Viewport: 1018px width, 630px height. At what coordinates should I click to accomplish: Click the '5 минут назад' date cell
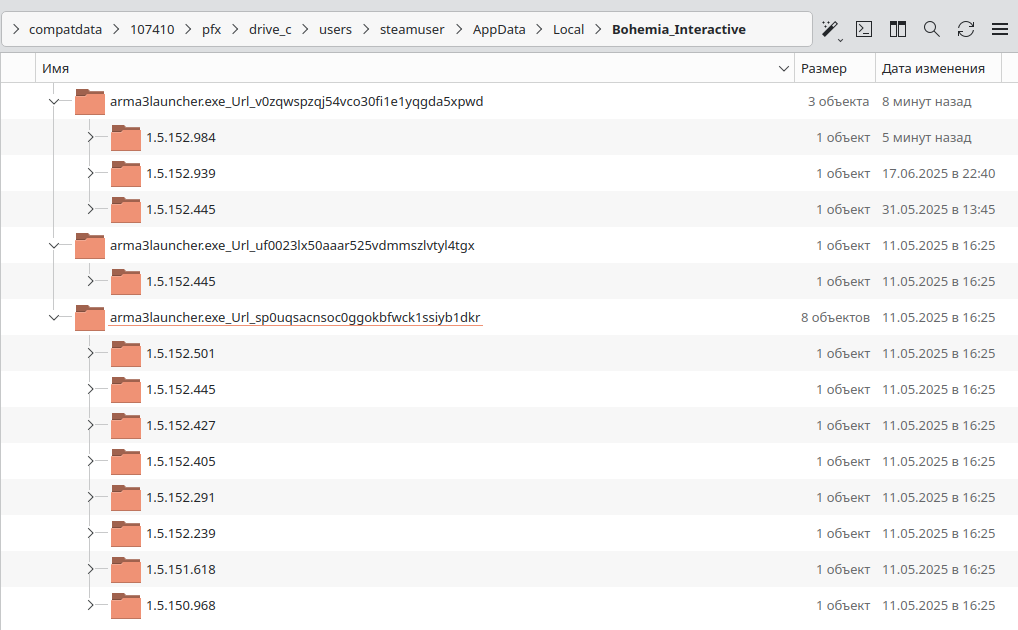click(x=926, y=138)
